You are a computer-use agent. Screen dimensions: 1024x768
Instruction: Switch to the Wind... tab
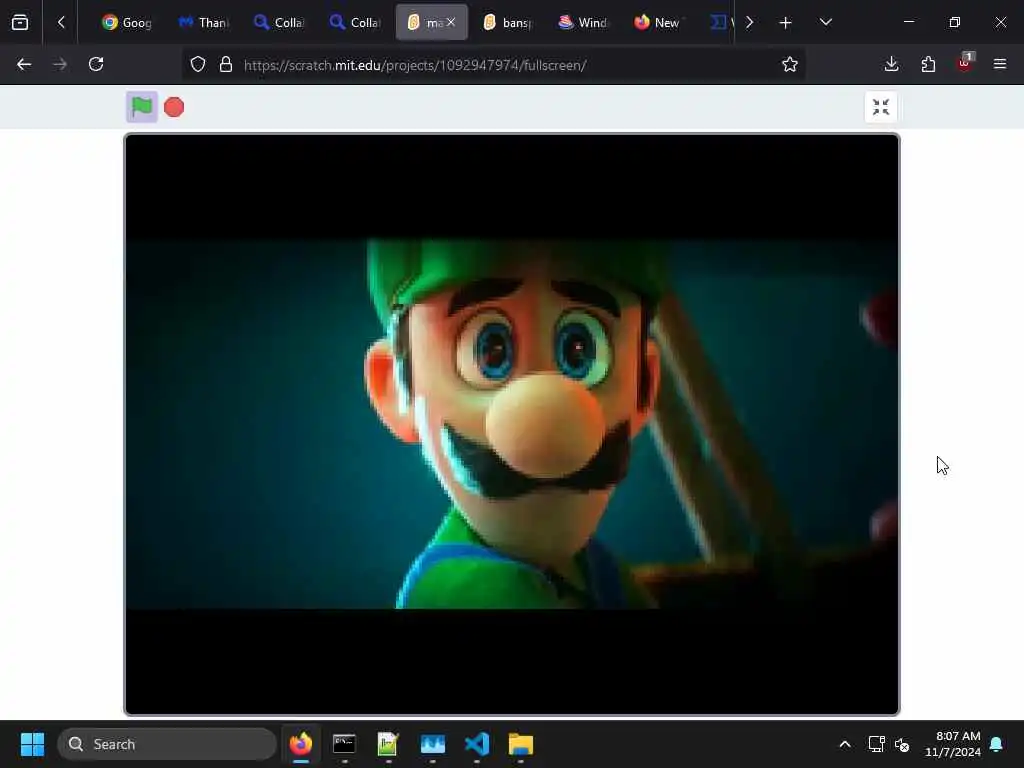click(583, 22)
